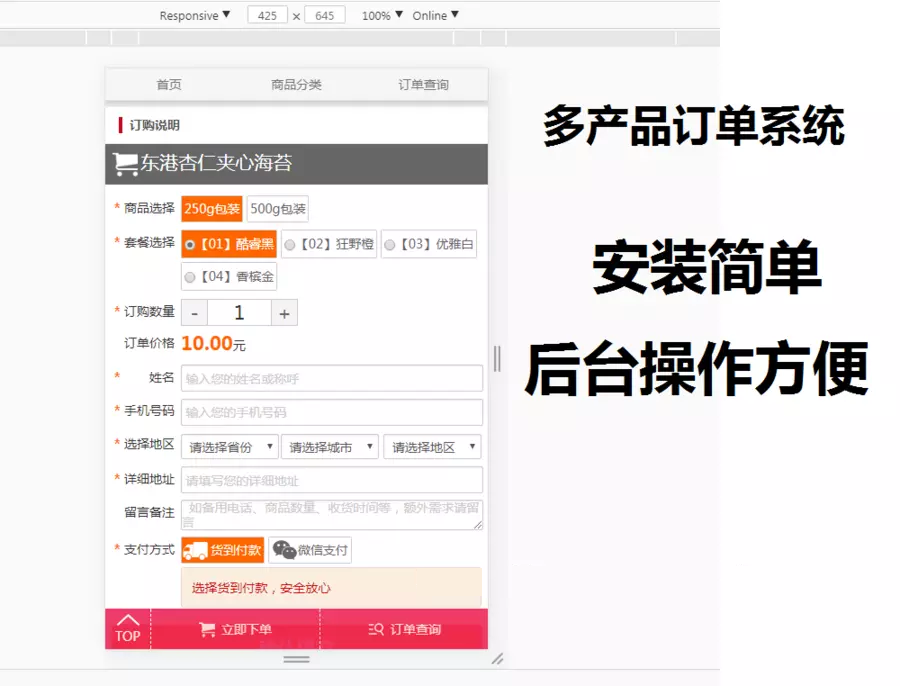This screenshot has height=686, width=900.
Task: Select 货到付款 payment with truck icon
Action: pos(223,550)
